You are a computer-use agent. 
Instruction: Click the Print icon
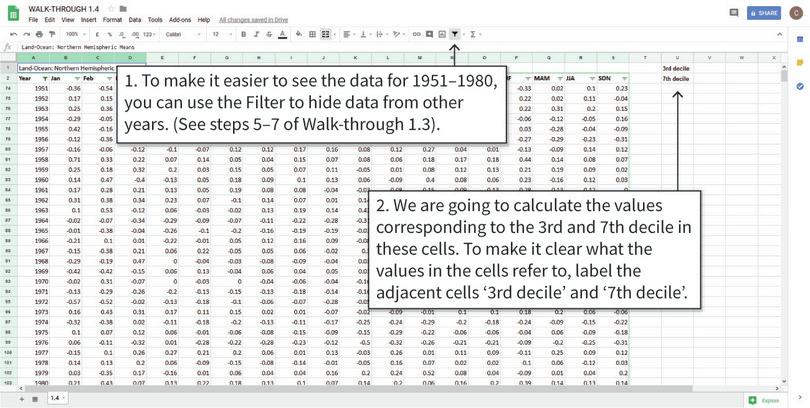[39, 34]
